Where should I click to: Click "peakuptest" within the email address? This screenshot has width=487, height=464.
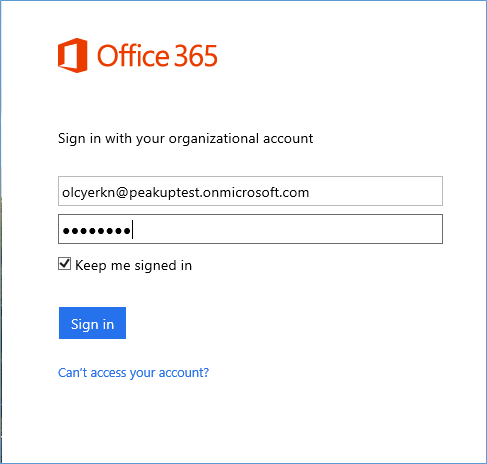point(164,193)
